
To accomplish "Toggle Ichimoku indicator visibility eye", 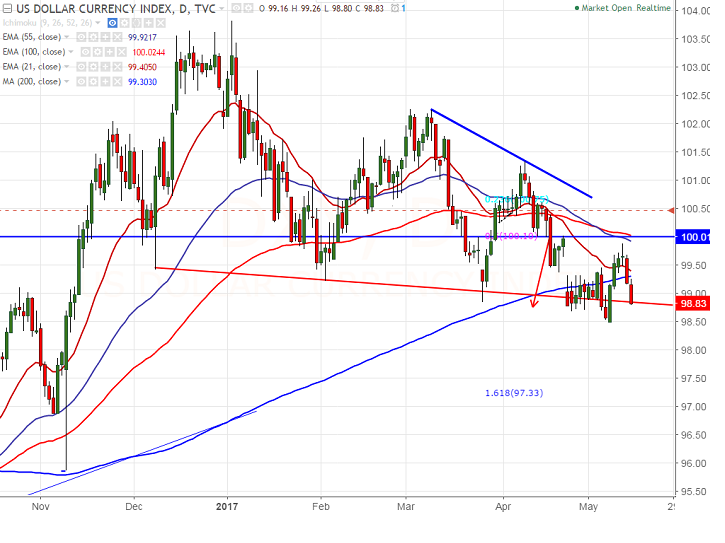I will pos(112,23).
